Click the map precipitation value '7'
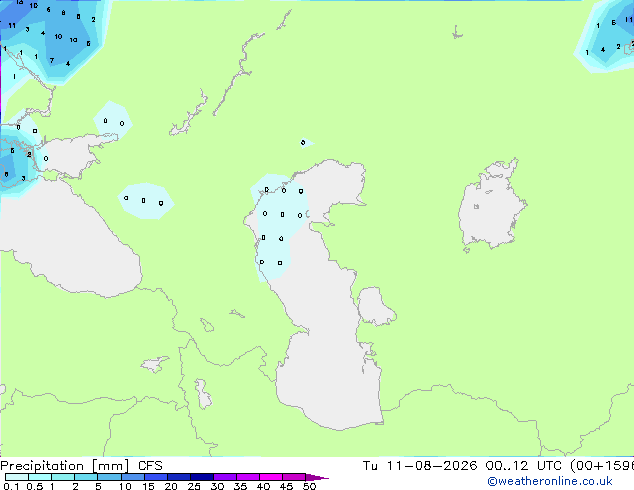This screenshot has height=490, width=634. [52, 61]
